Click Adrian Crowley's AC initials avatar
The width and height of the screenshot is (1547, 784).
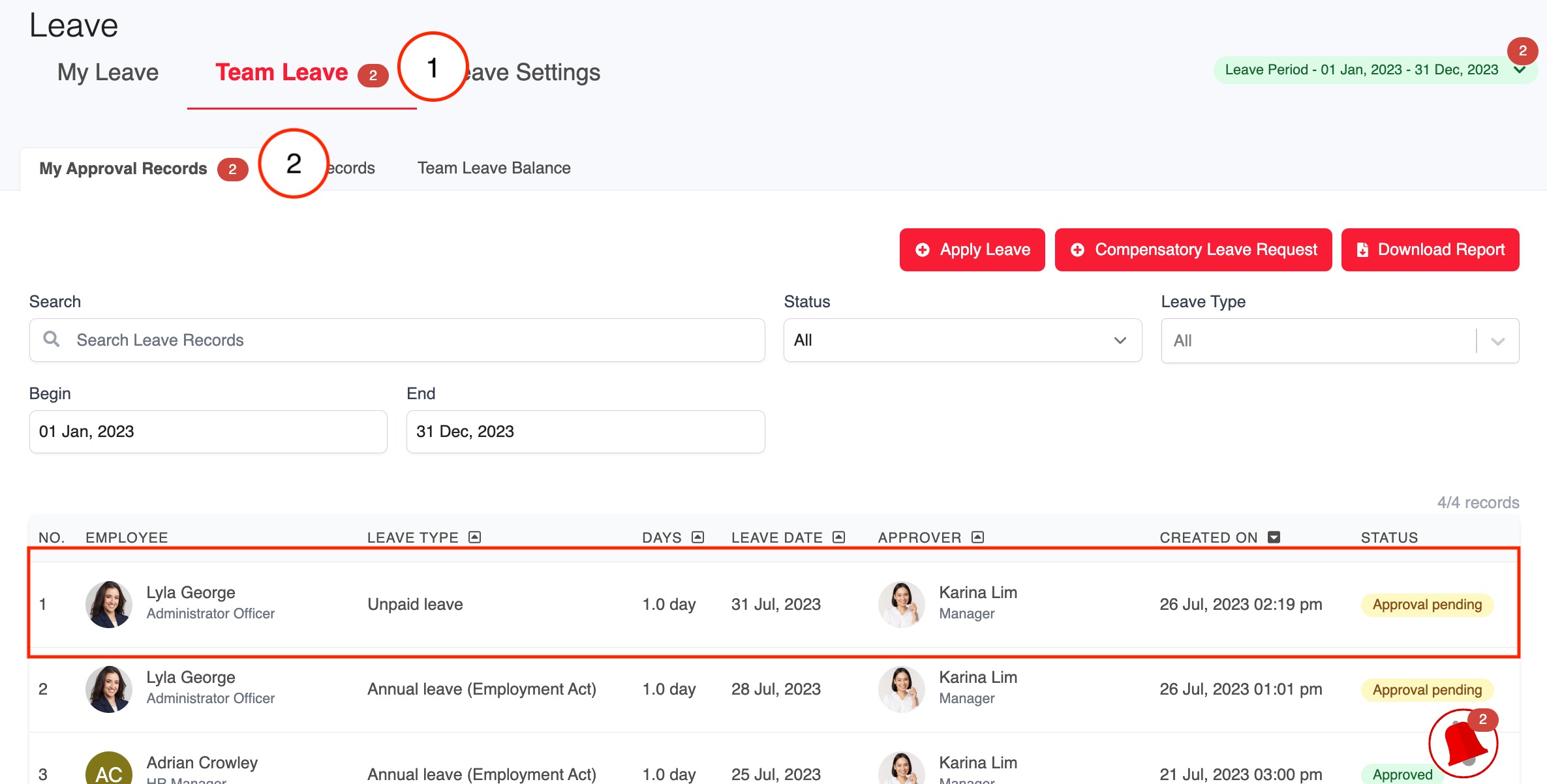(109, 772)
